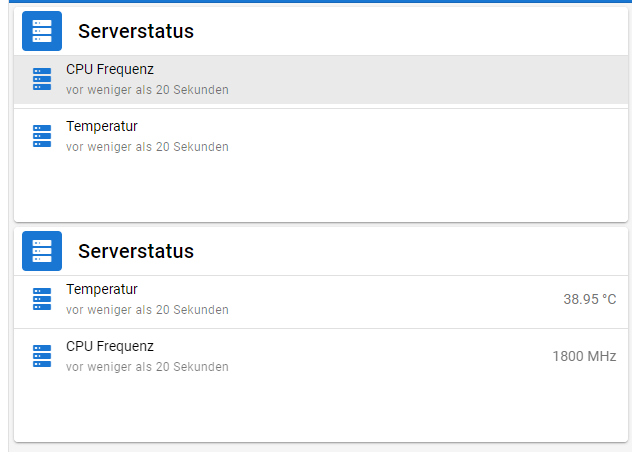Open the upper card's Serverstatus title
Screen dimensions: 632x452
coord(136,32)
